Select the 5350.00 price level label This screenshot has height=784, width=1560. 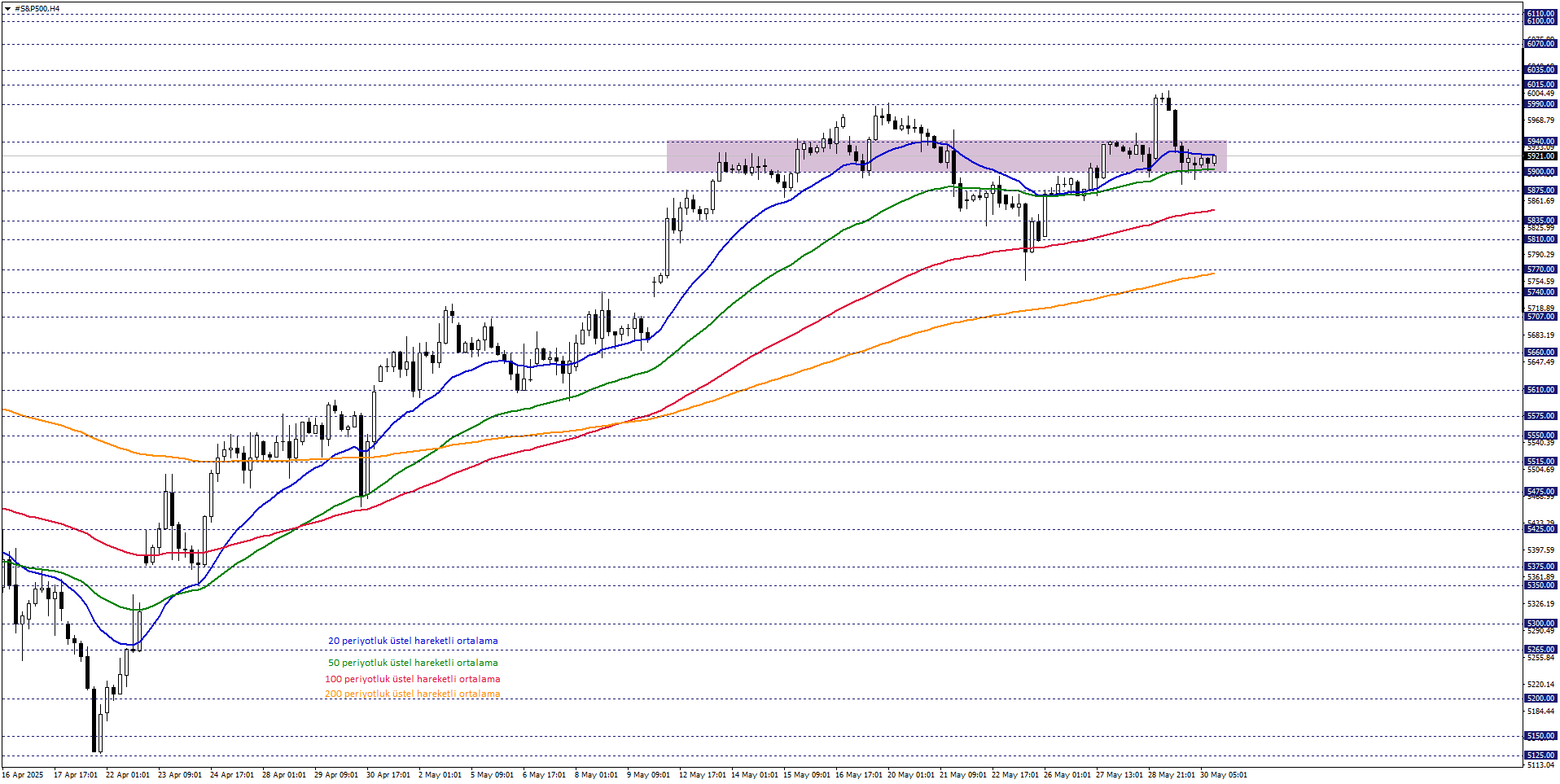click(1540, 585)
